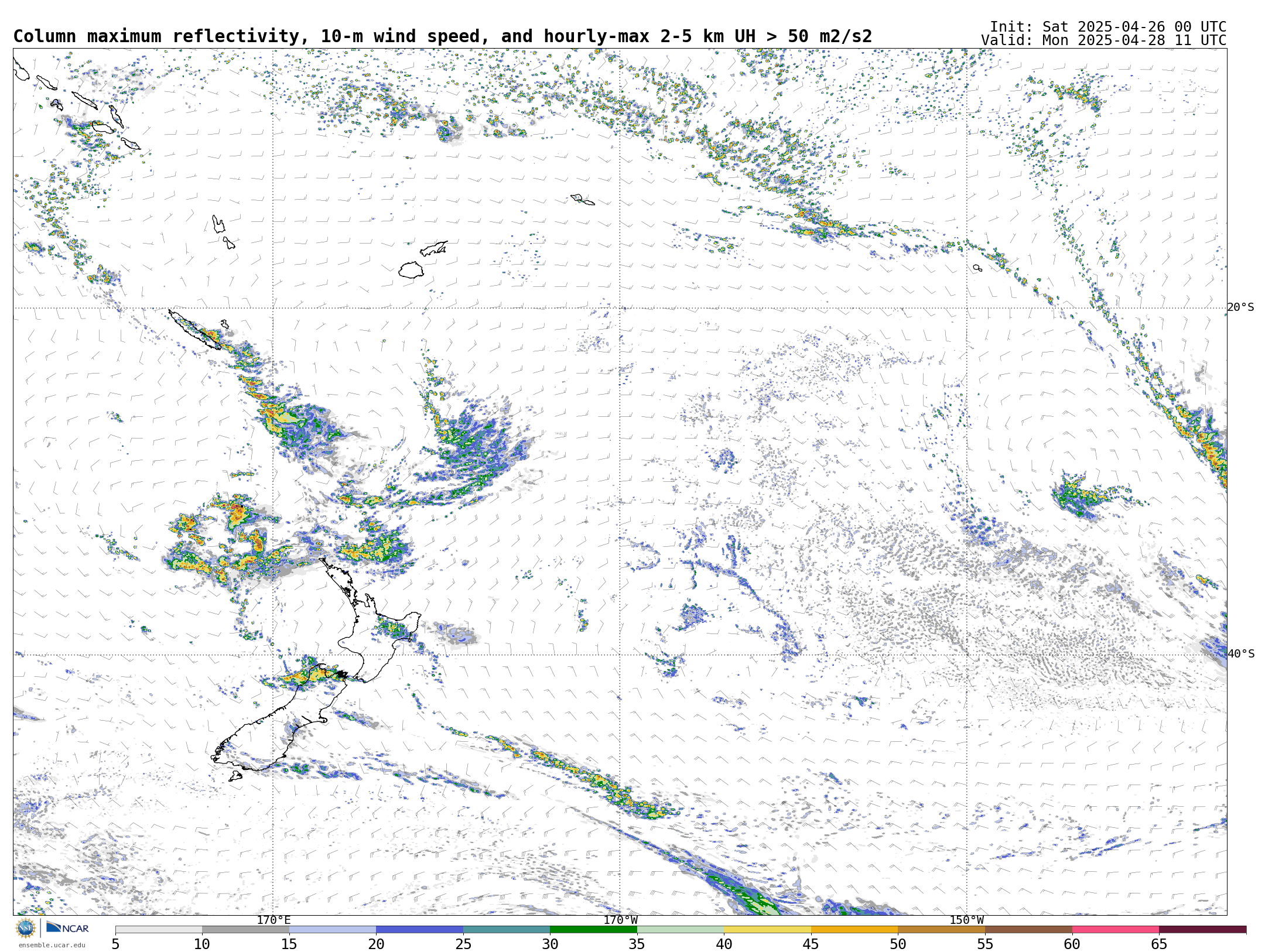Screen dimensions: 1265x952
Task: Click the '40°S' latitude label
Action: (x=1241, y=654)
